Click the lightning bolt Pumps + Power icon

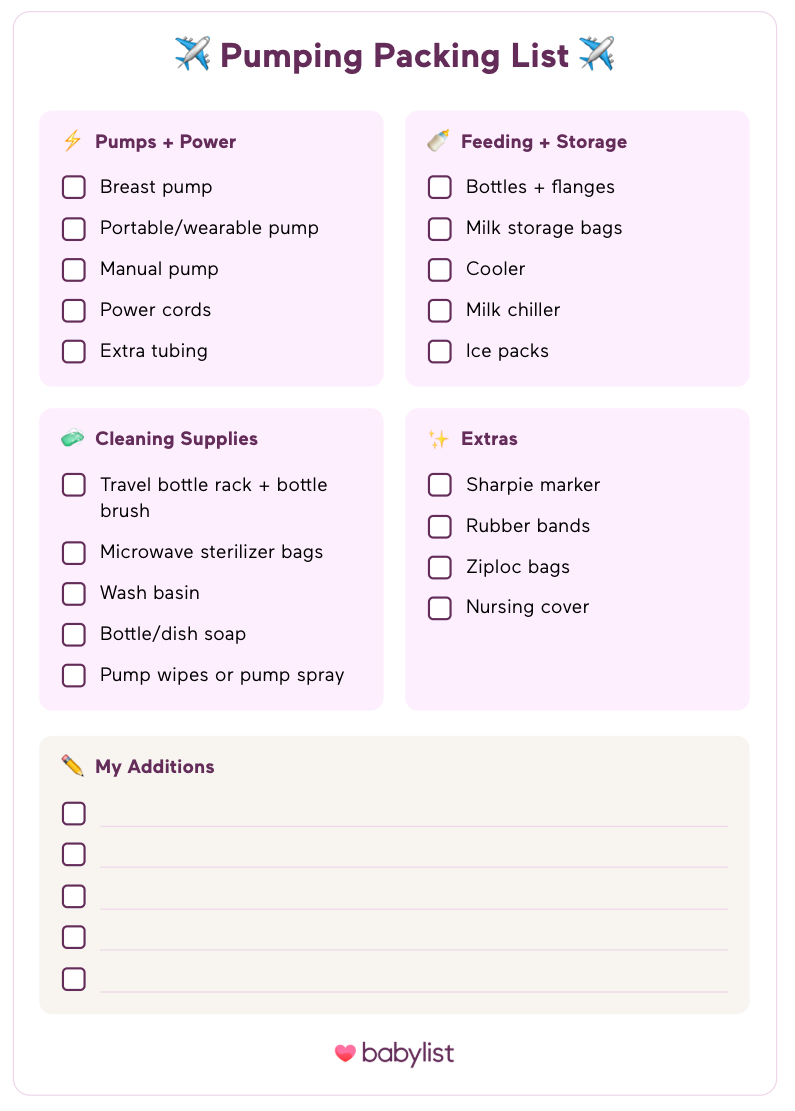pos(72,141)
